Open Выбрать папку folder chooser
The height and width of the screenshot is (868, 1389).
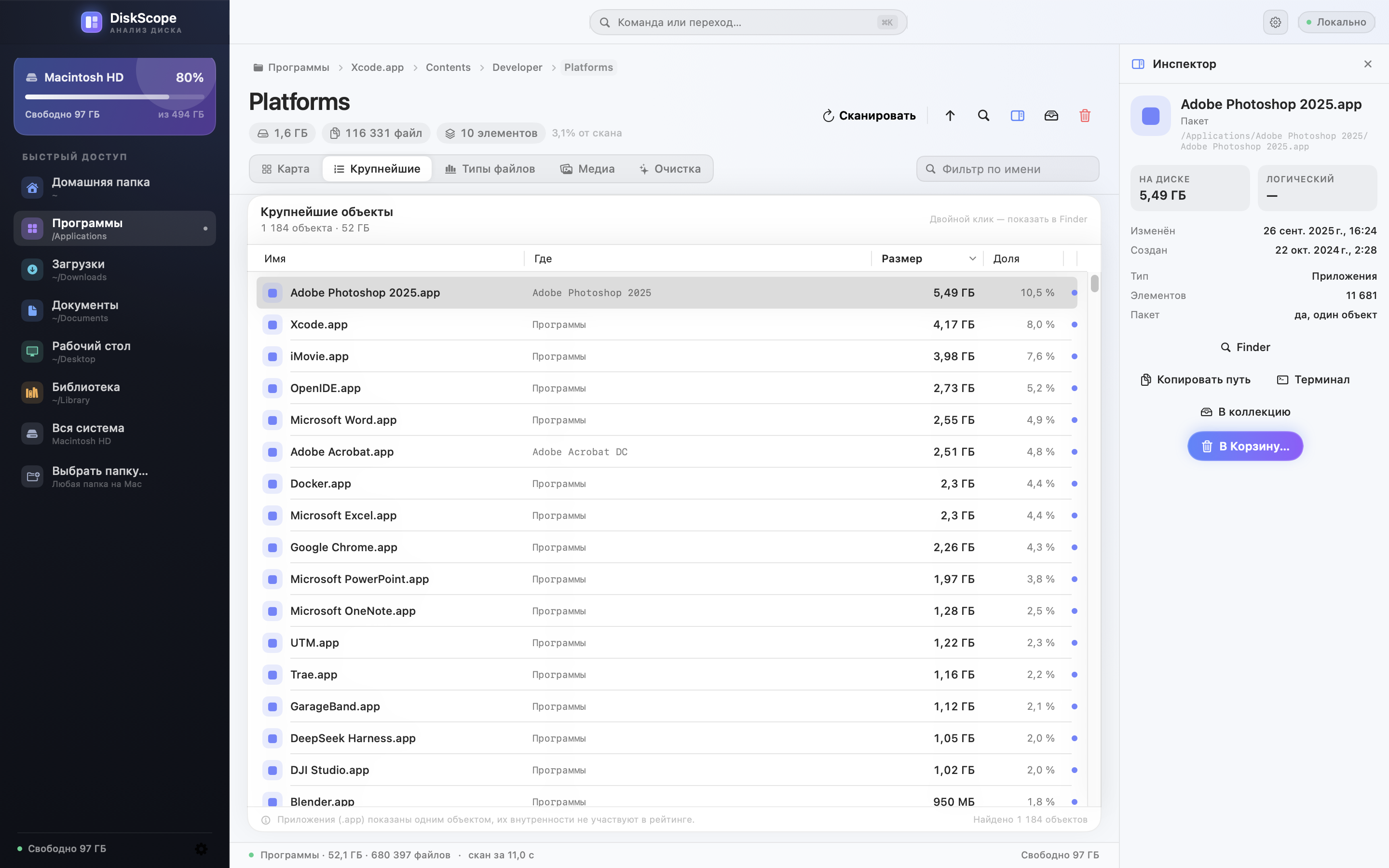(x=115, y=476)
